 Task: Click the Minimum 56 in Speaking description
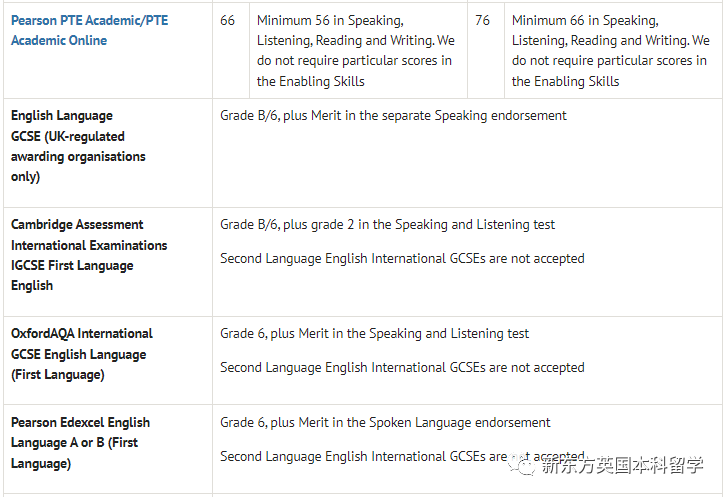point(356,51)
